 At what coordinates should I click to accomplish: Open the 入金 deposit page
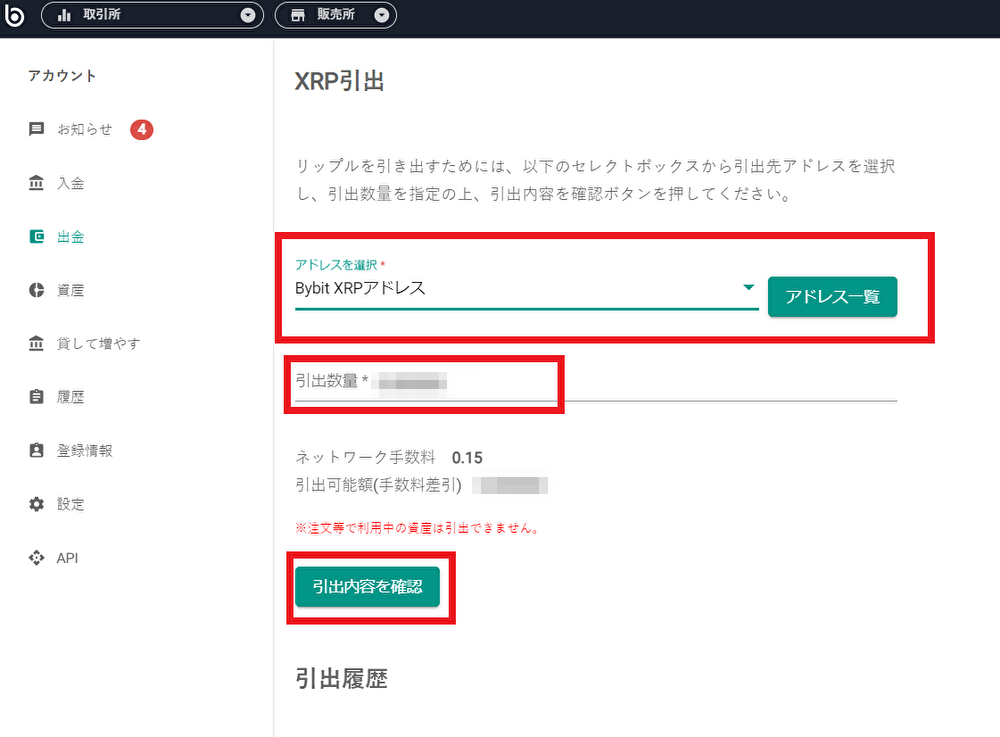[x=70, y=183]
